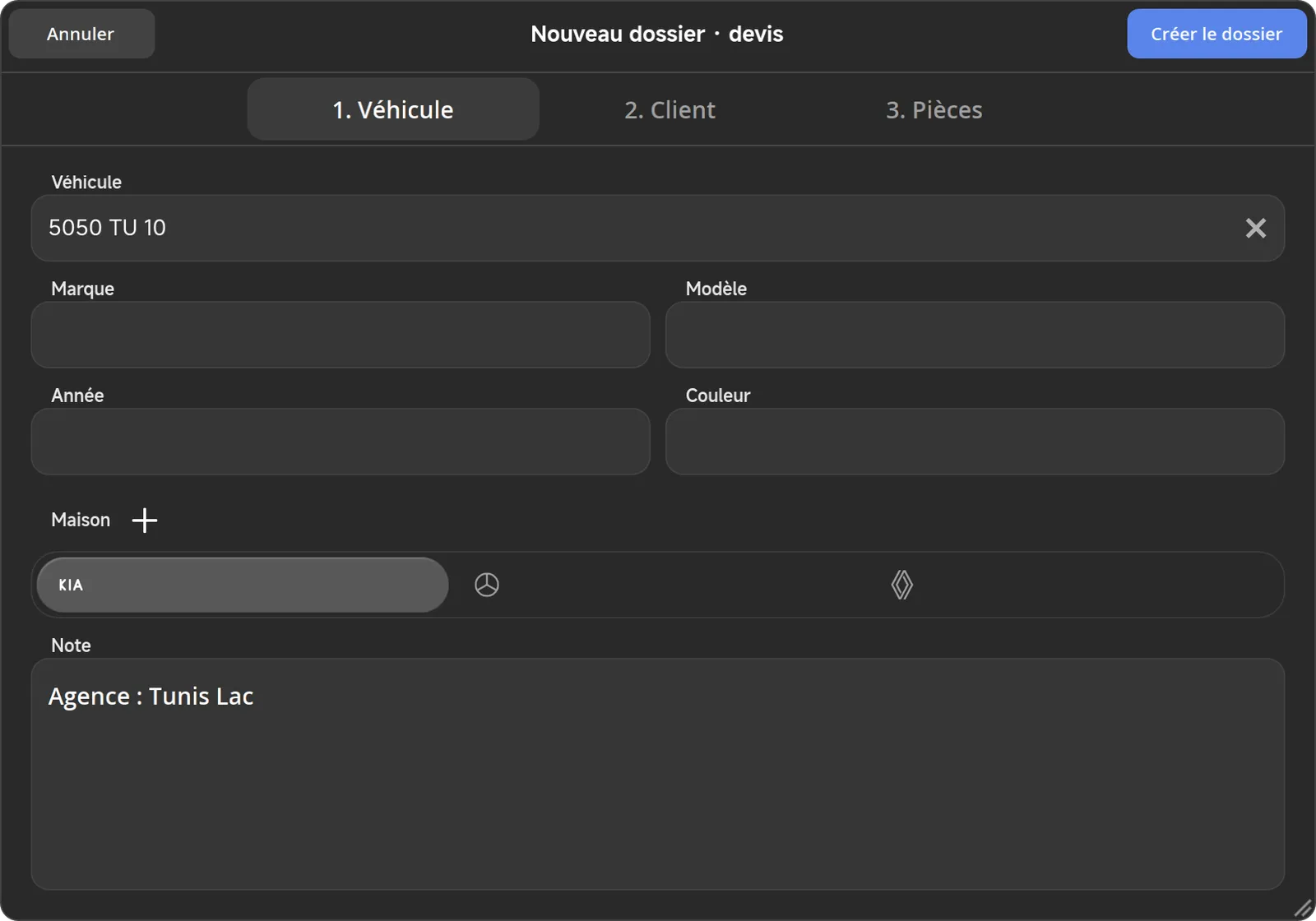Switch to the 2. Client tab
This screenshot has height=921, width=1316.
670,109
